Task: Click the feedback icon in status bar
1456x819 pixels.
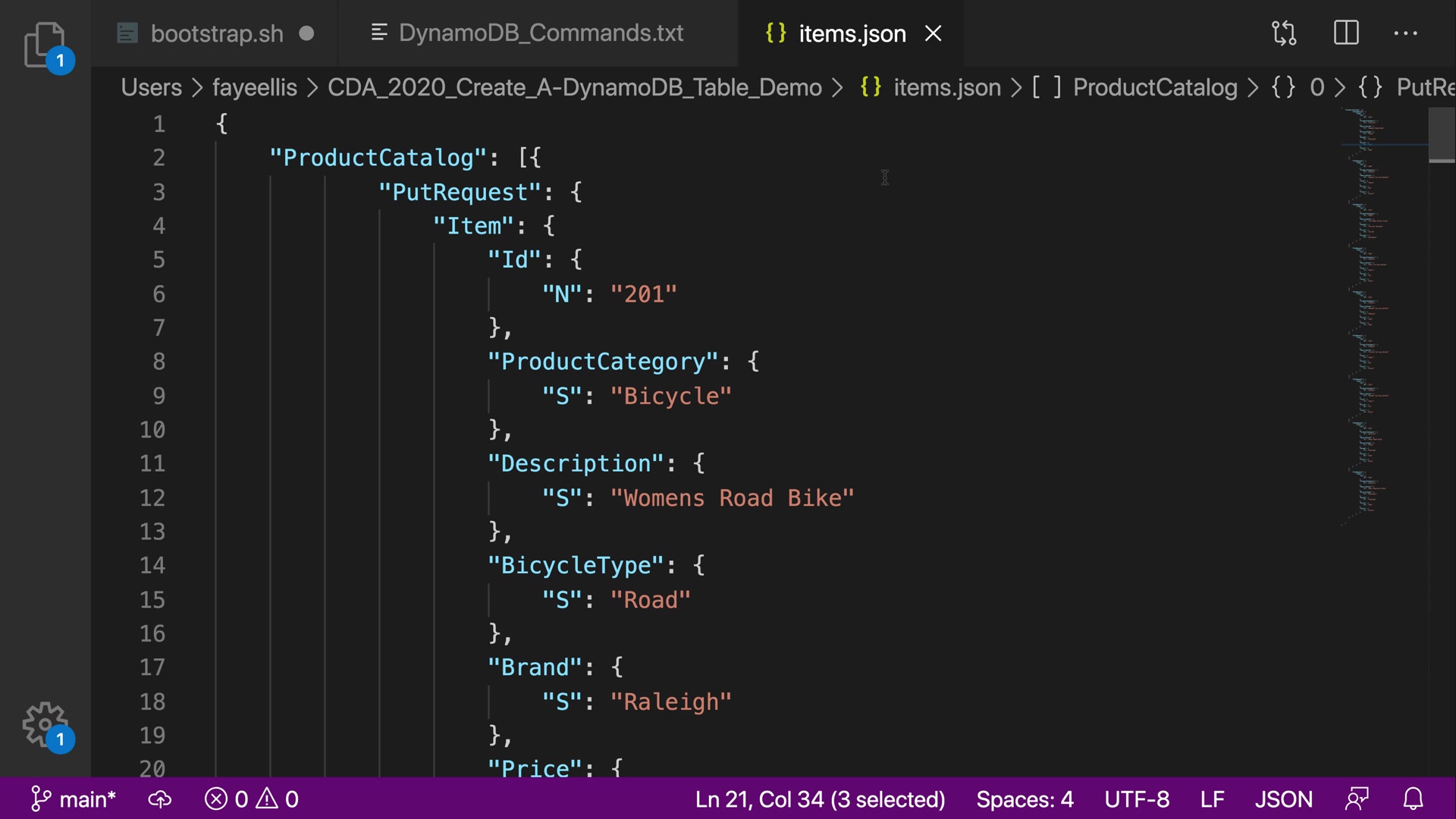Action: (x=1357, y=799)
